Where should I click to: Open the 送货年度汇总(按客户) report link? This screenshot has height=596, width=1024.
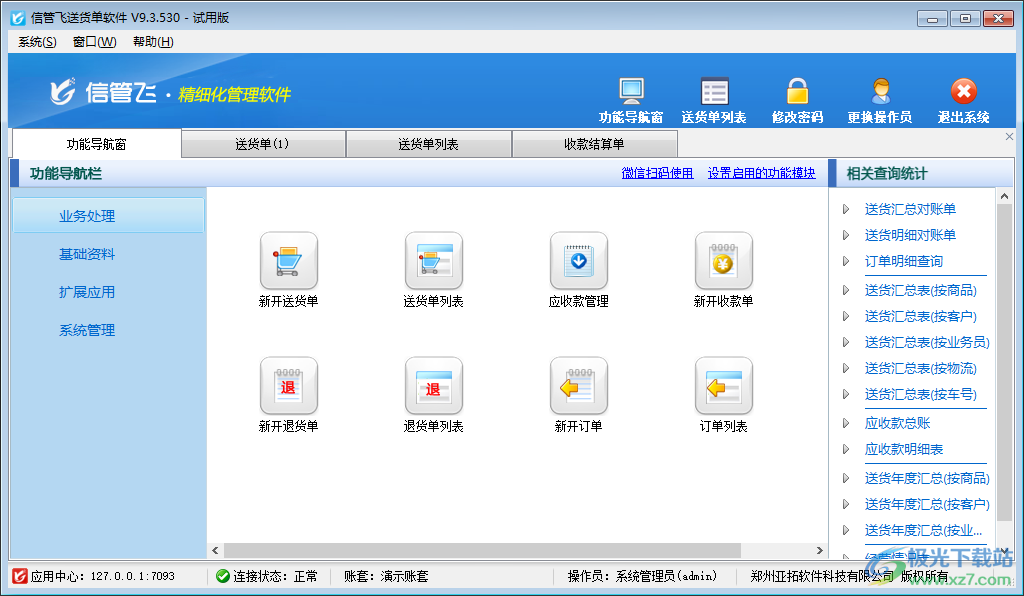click(927, 504)
